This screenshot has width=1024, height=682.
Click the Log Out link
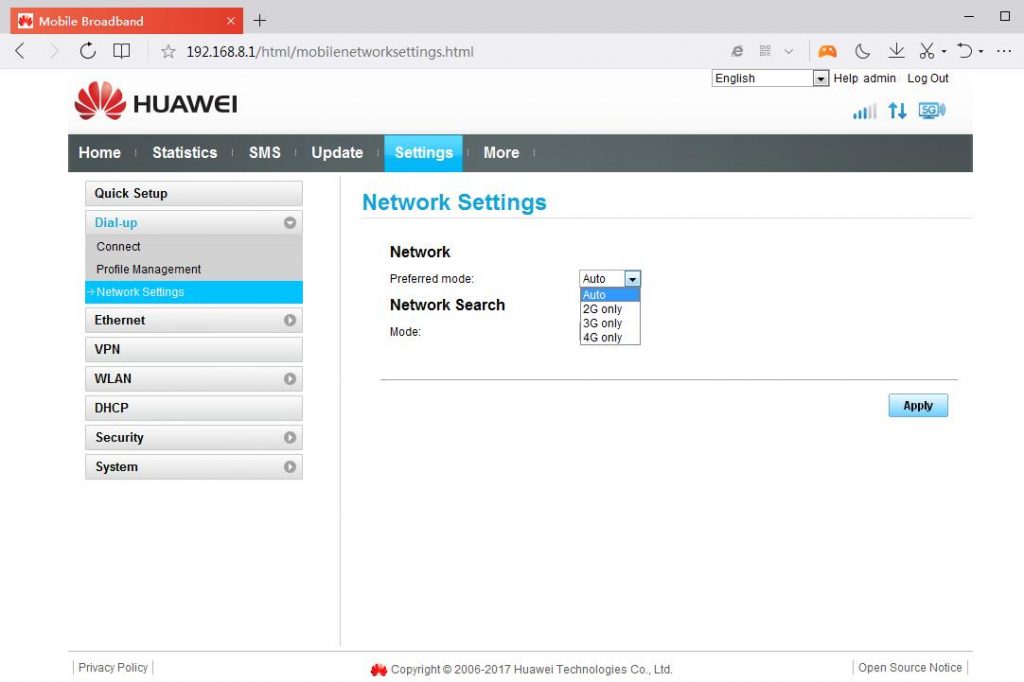[927, 78]
